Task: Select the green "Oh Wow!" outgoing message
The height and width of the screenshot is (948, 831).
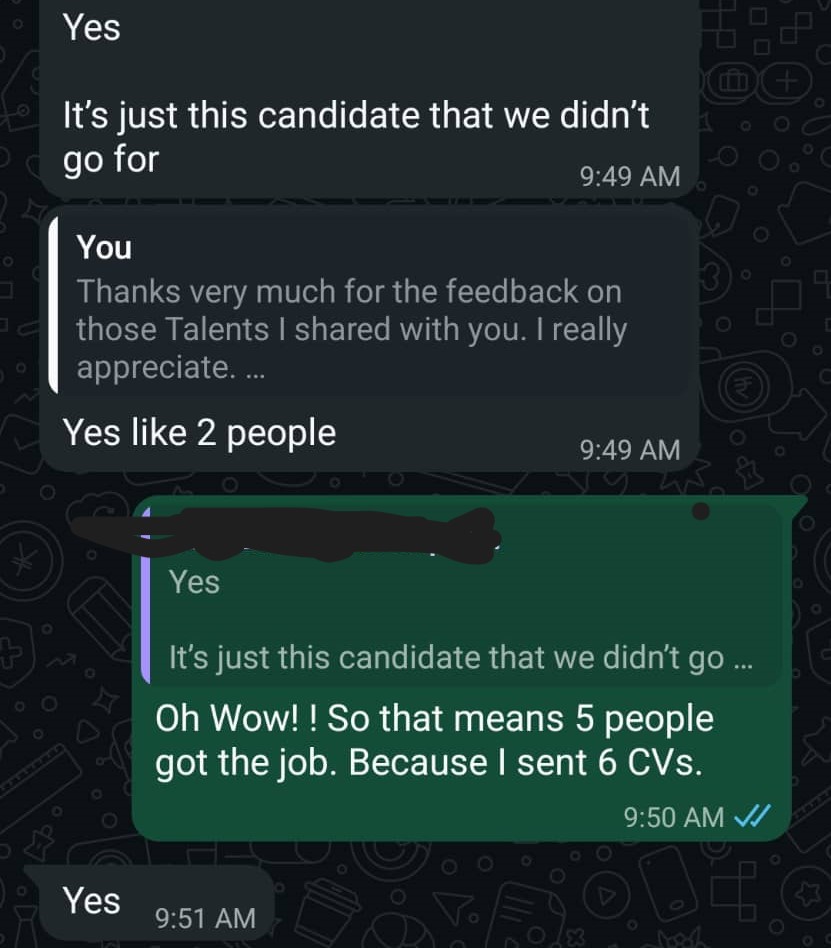Action: (434, 741)
